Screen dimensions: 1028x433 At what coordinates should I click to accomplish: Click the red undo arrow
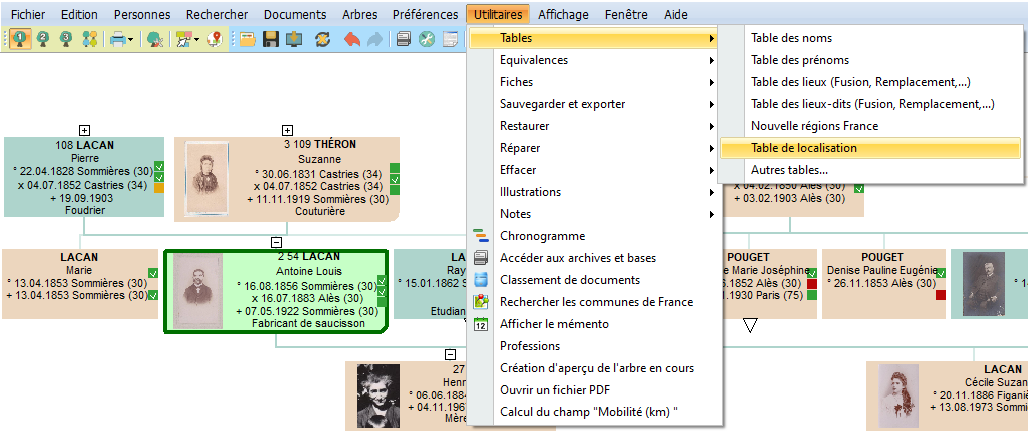coord(352,40)
